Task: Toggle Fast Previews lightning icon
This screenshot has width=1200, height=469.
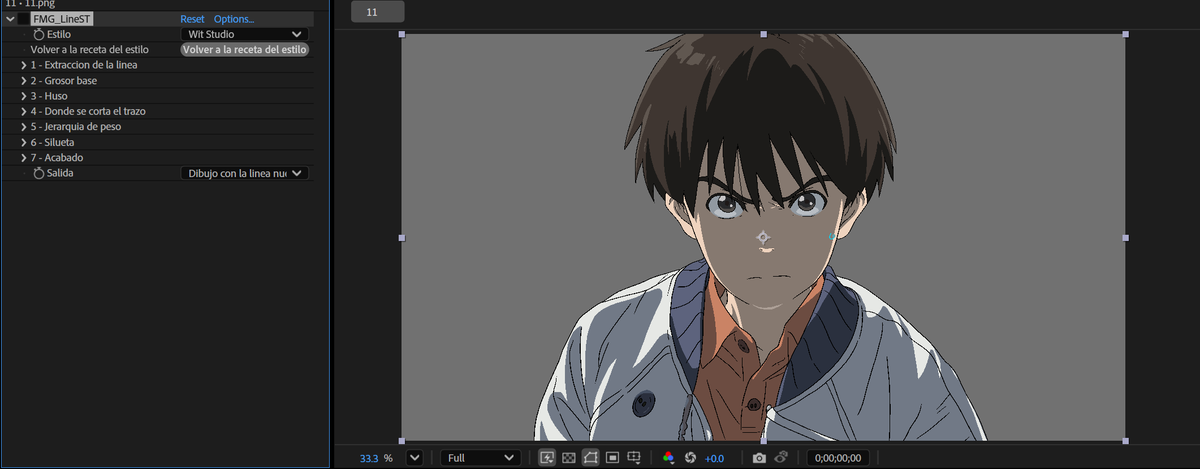Action: (547, 458)
